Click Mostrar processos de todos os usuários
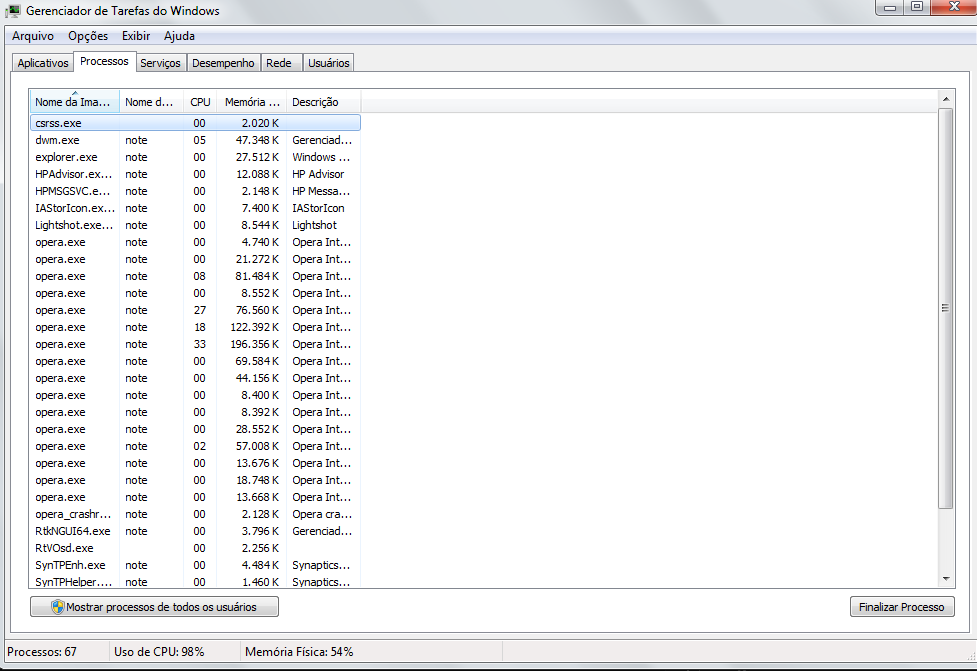 click(154, 607)
